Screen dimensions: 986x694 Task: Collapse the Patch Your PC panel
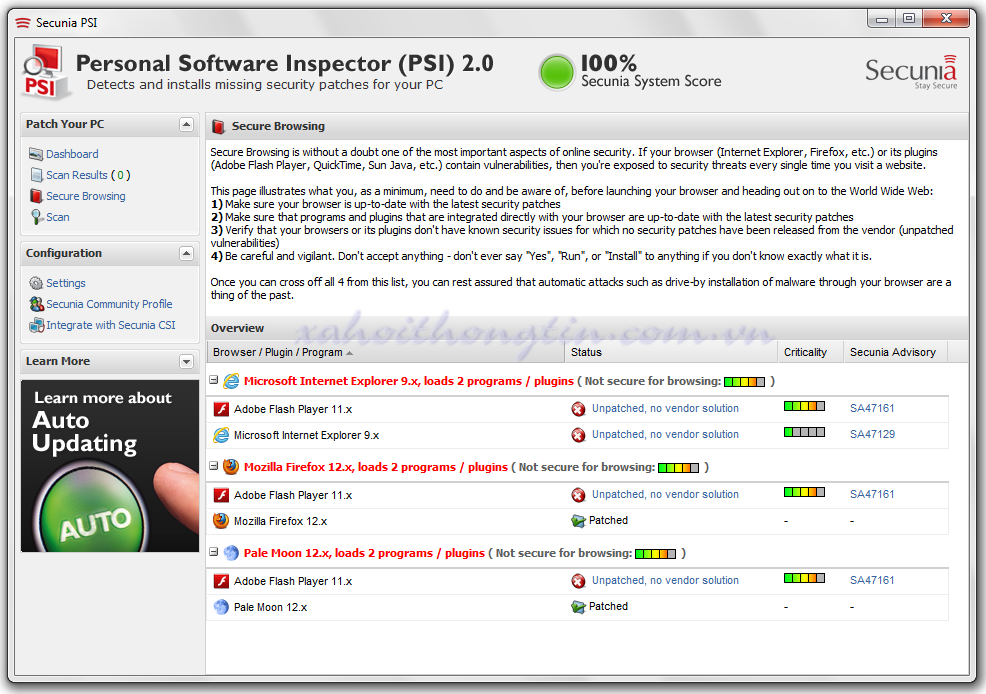coord(186,124)
